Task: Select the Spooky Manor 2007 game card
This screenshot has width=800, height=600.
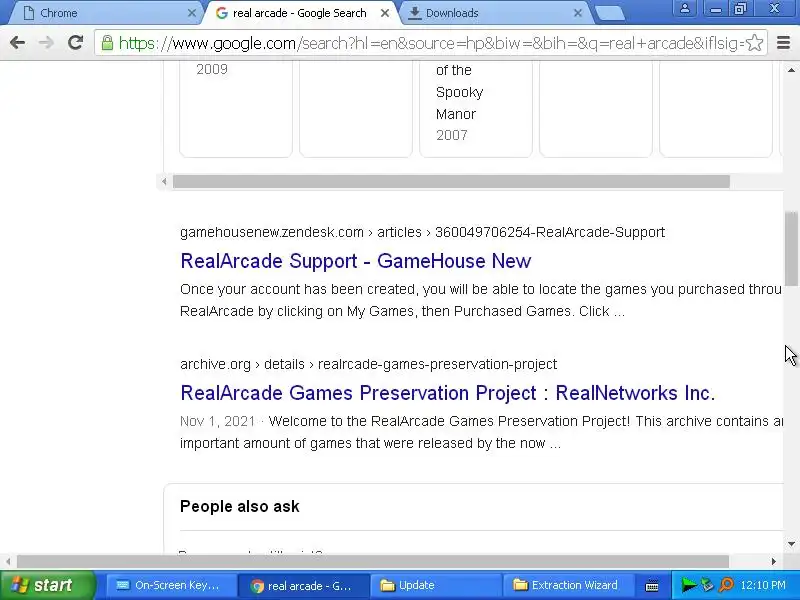Action: point(476,108)
